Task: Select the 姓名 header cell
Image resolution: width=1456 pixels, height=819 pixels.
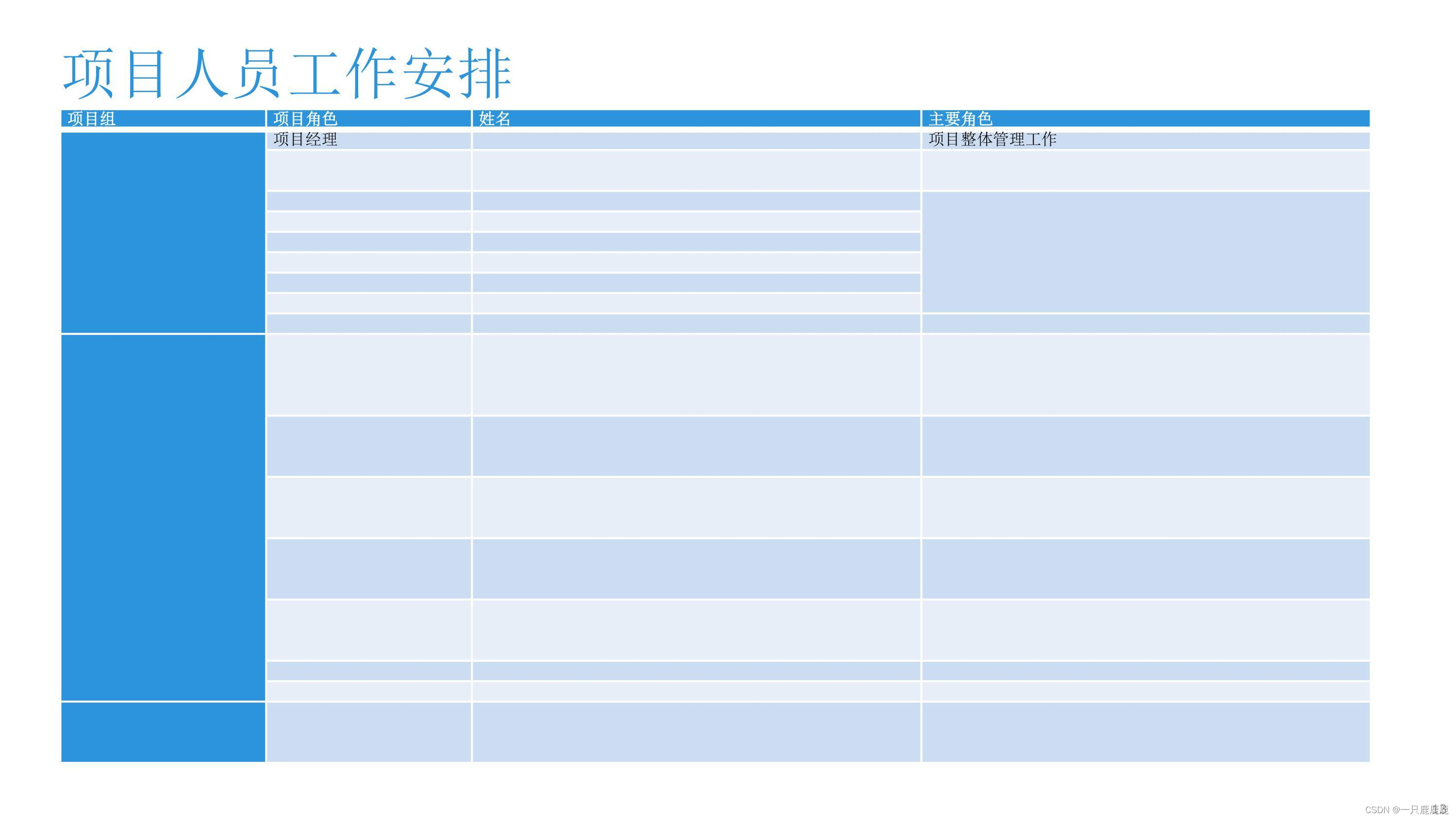Action: [x=696, y=119]
